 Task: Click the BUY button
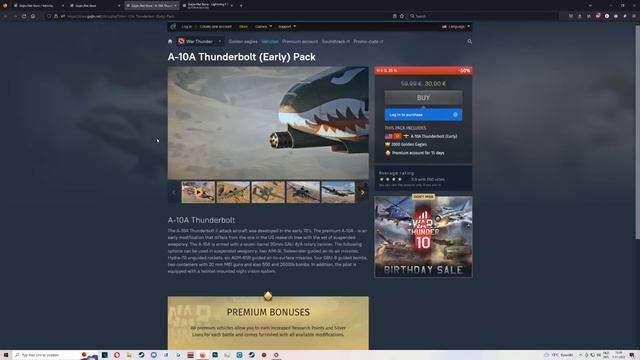tap(423, 98)
